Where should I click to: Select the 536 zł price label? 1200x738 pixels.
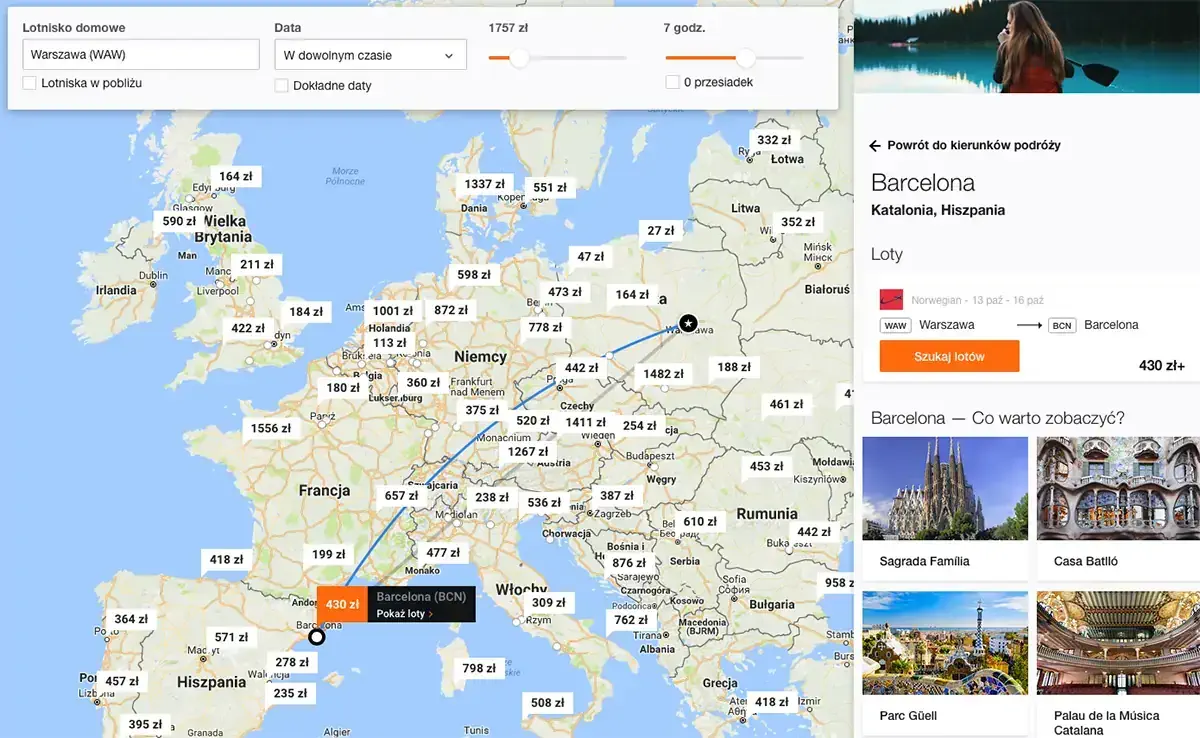tap(545, 504)
